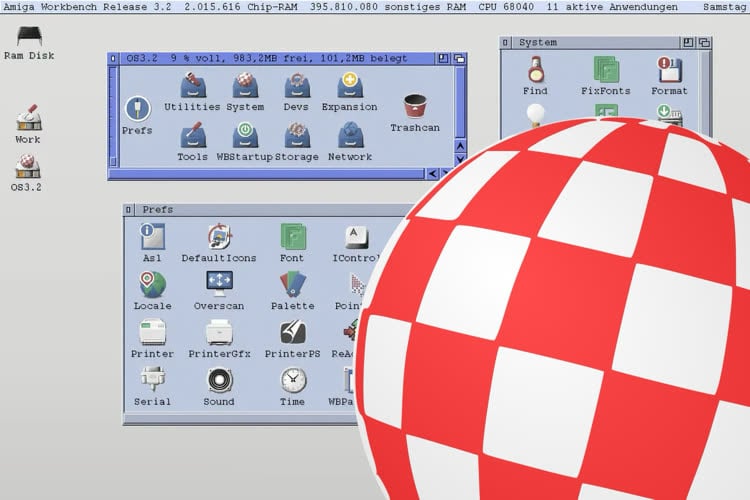Click the left arrow in OS3.2 horizontal scrollbar
Image resolution: width=750 pixels, height=500 pixels.
click(432, 174)
